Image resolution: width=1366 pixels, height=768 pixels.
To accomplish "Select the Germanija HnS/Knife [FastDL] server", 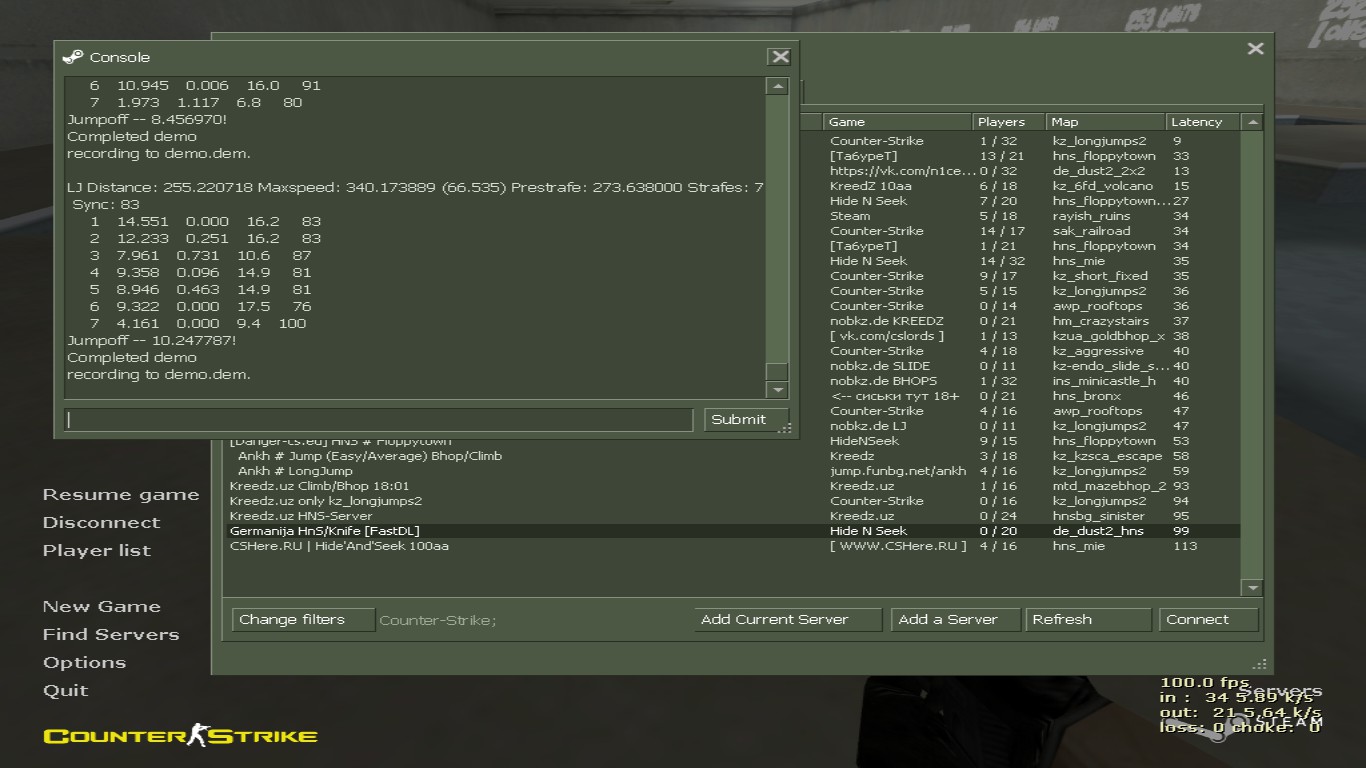I will click(x=731, y=531).
